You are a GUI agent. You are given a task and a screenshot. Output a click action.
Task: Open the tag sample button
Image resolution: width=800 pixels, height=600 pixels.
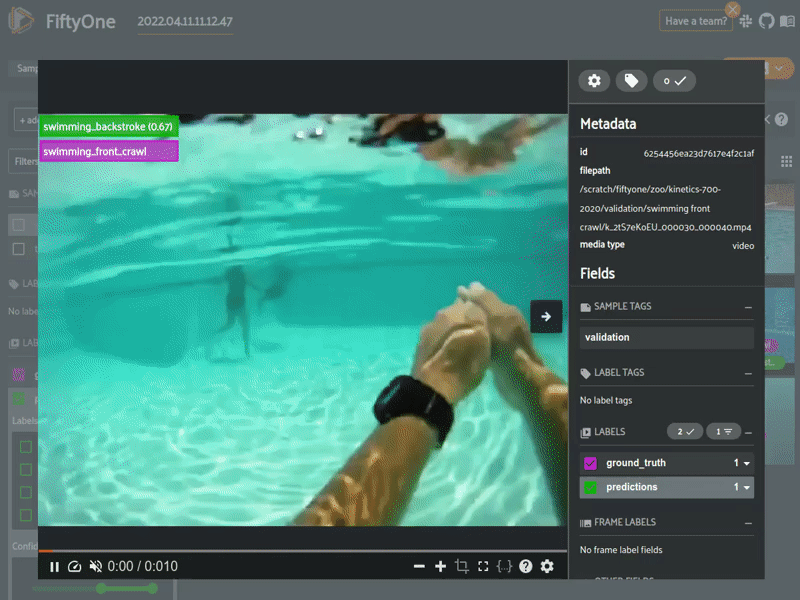631,81
